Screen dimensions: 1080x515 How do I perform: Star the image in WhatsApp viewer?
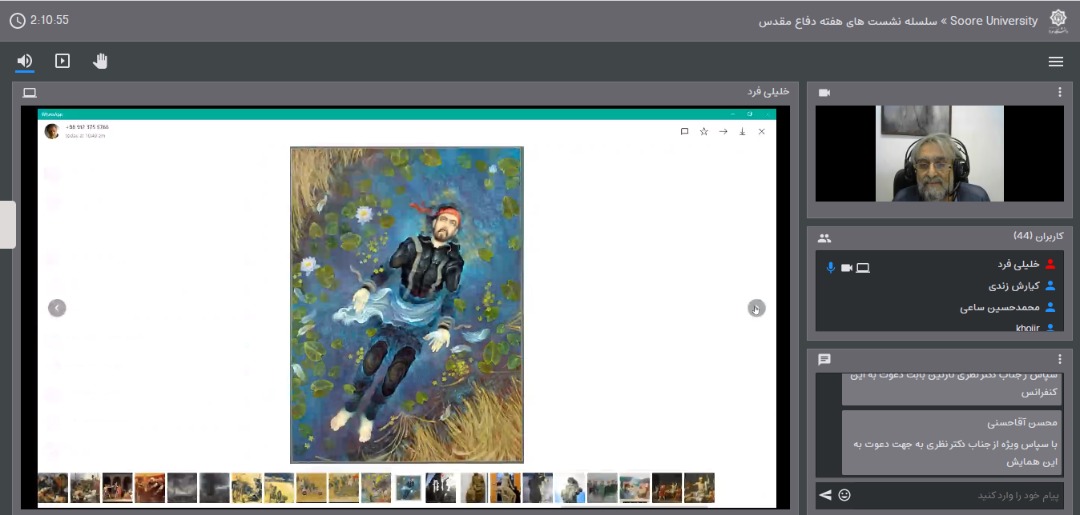pyautogui.click(x=704, y=132)
